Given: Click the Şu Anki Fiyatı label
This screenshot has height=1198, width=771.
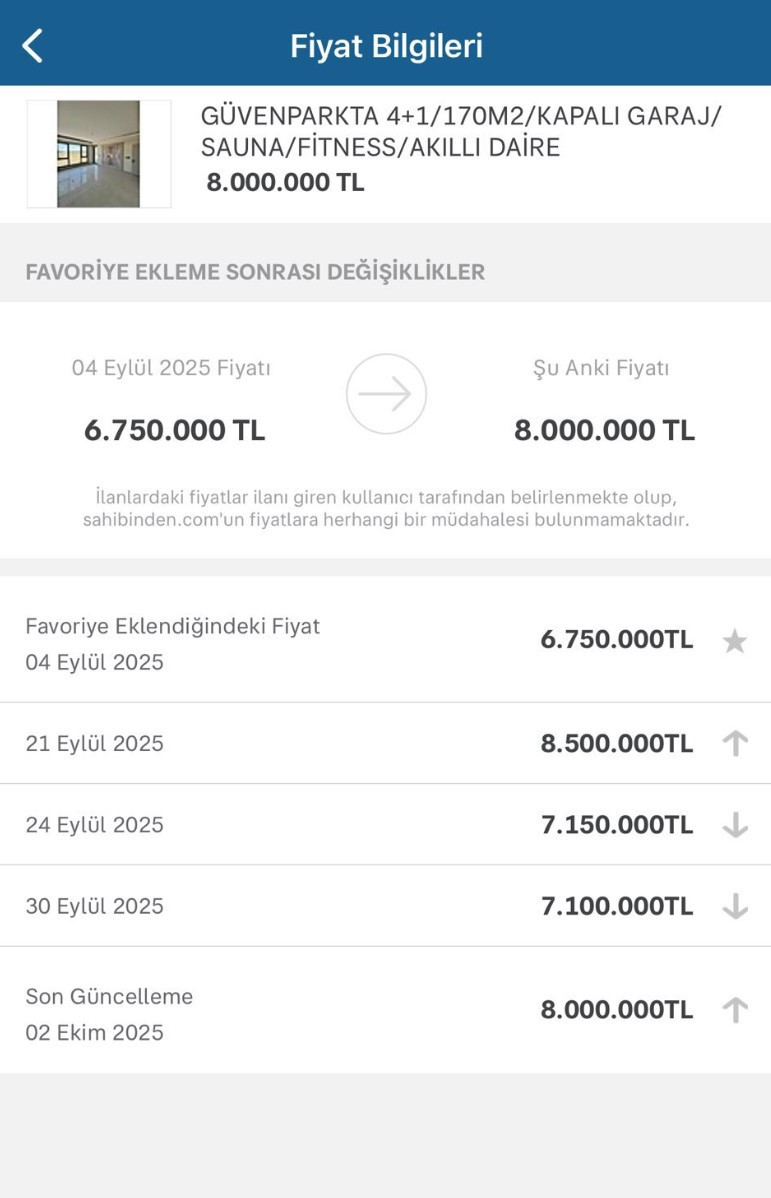Looking at the screenshot, I should (x=601, y=368).
